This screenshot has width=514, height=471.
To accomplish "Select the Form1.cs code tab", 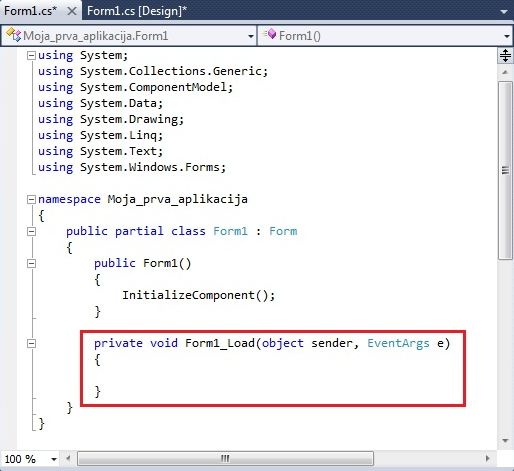I will 30,11.
